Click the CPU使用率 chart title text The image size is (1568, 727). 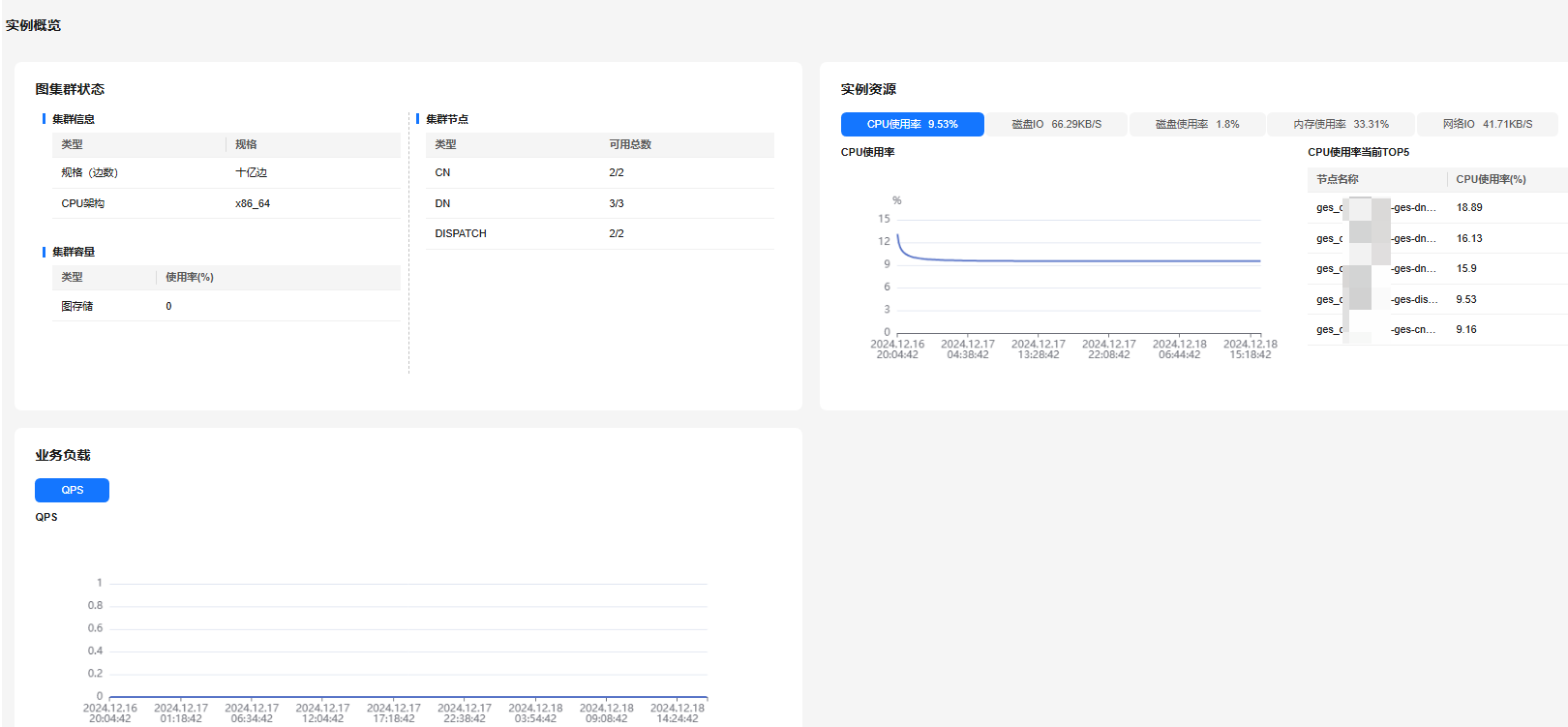(x=867, y=152)
